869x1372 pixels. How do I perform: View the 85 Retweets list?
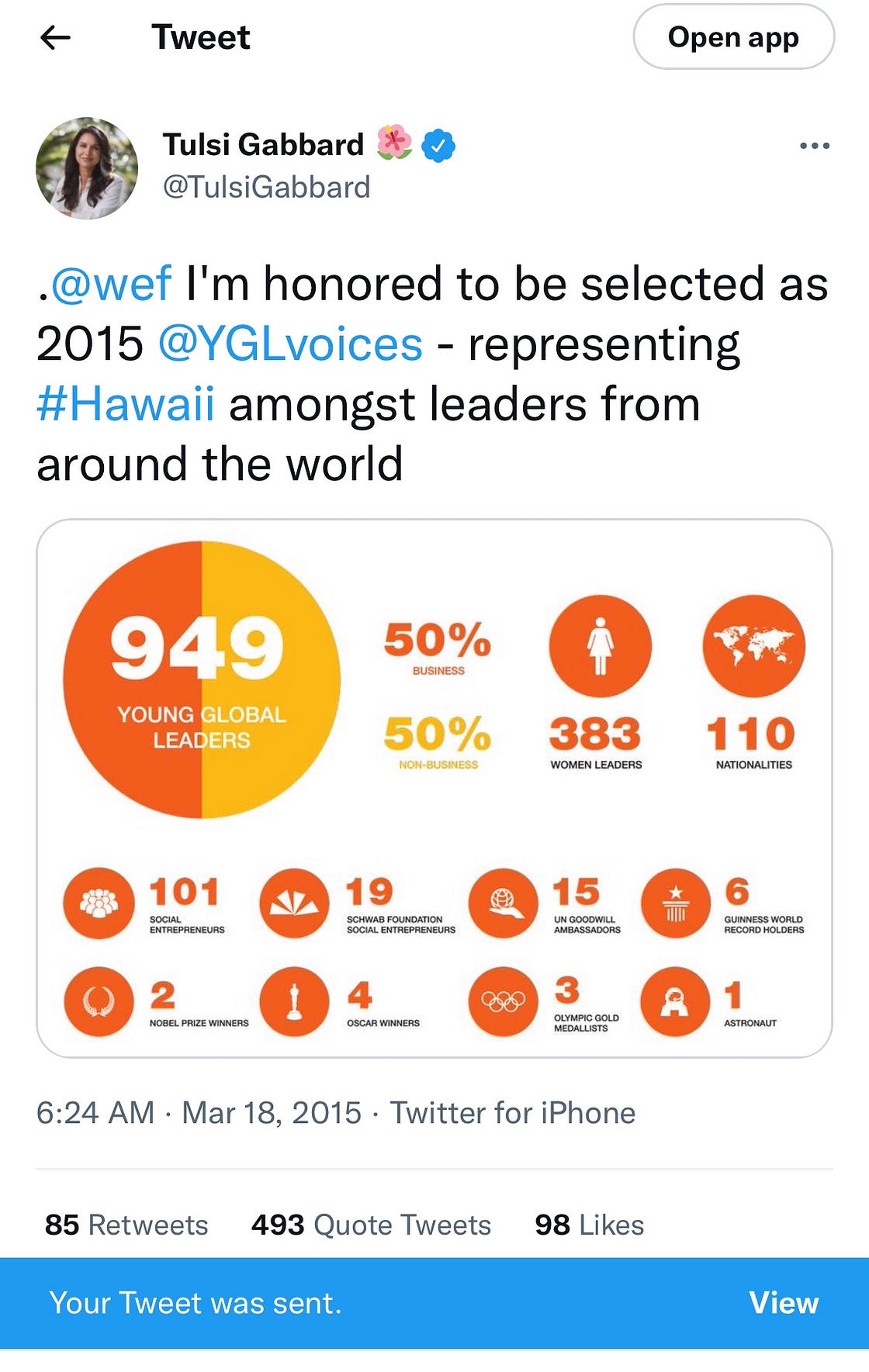point(126,1225)
